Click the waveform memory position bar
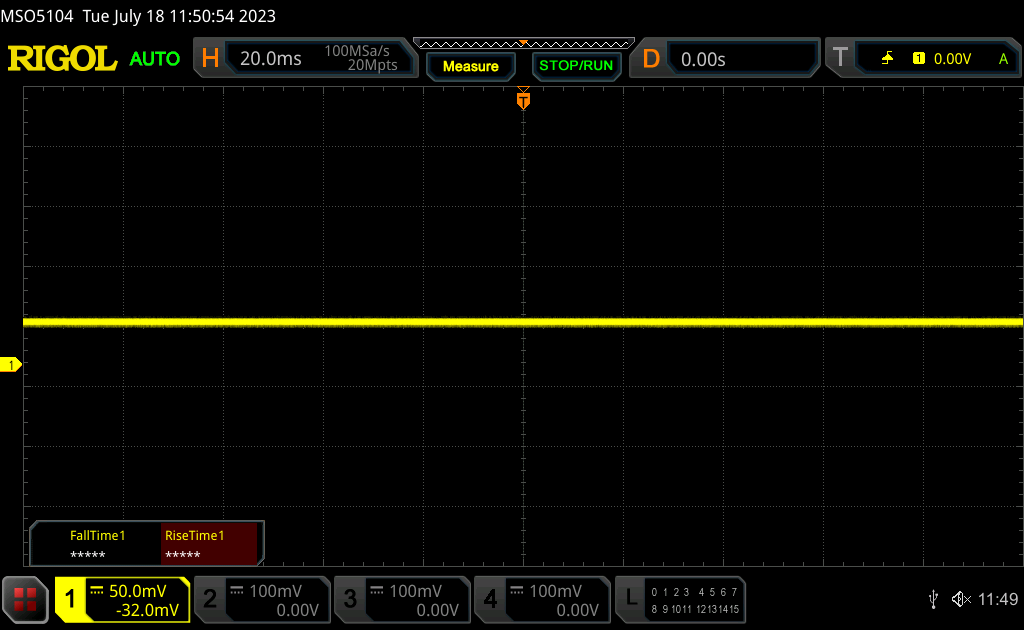Image resolution: width=1024 pixels, height=630 pixels. click(x=524, y=44)
